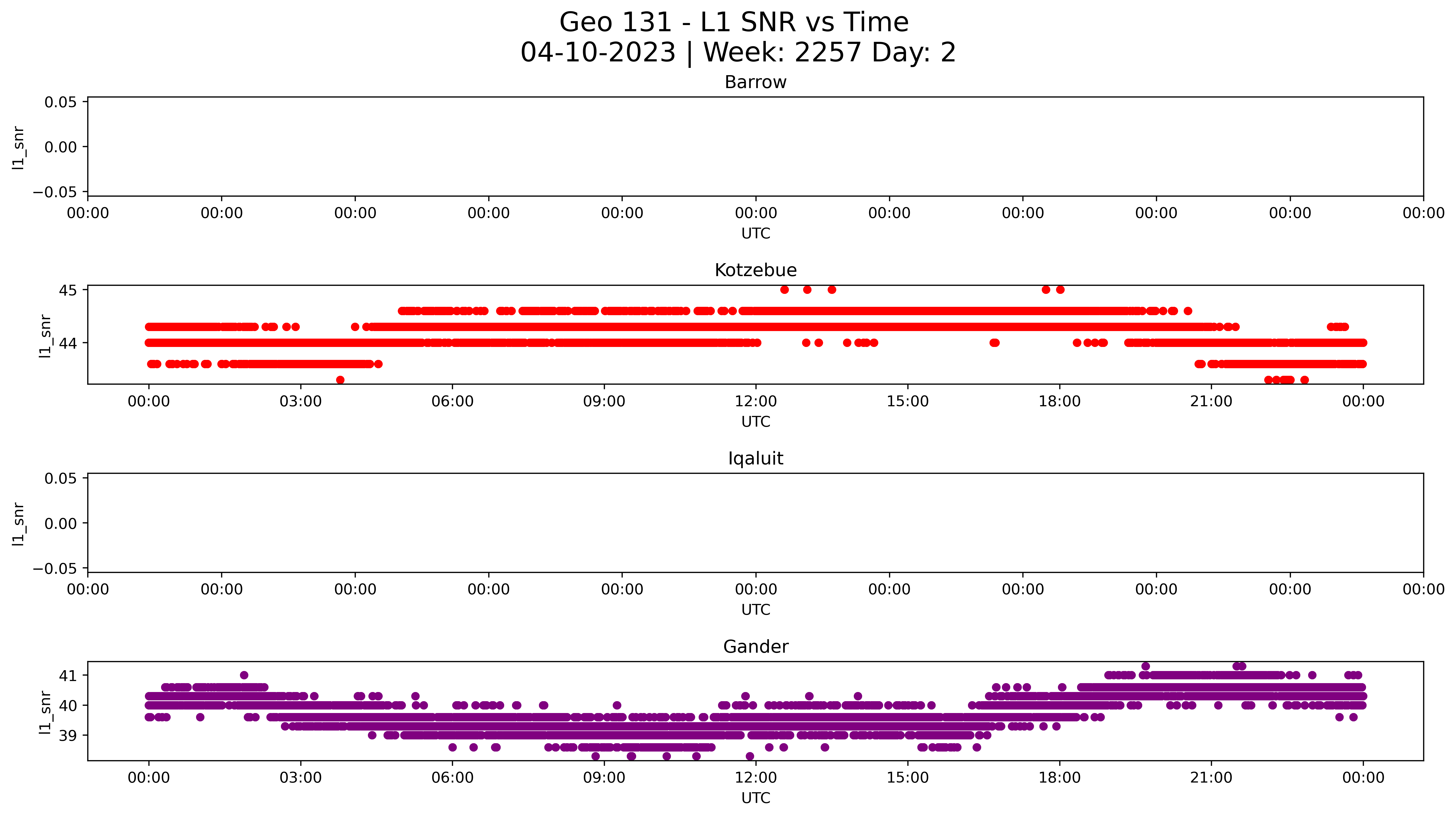Viewport: 1456px width, 817px height.
Task: Click the UTC axis label under the Kotzebue plot
Action: pyautogui.click(x=755, y=422)
